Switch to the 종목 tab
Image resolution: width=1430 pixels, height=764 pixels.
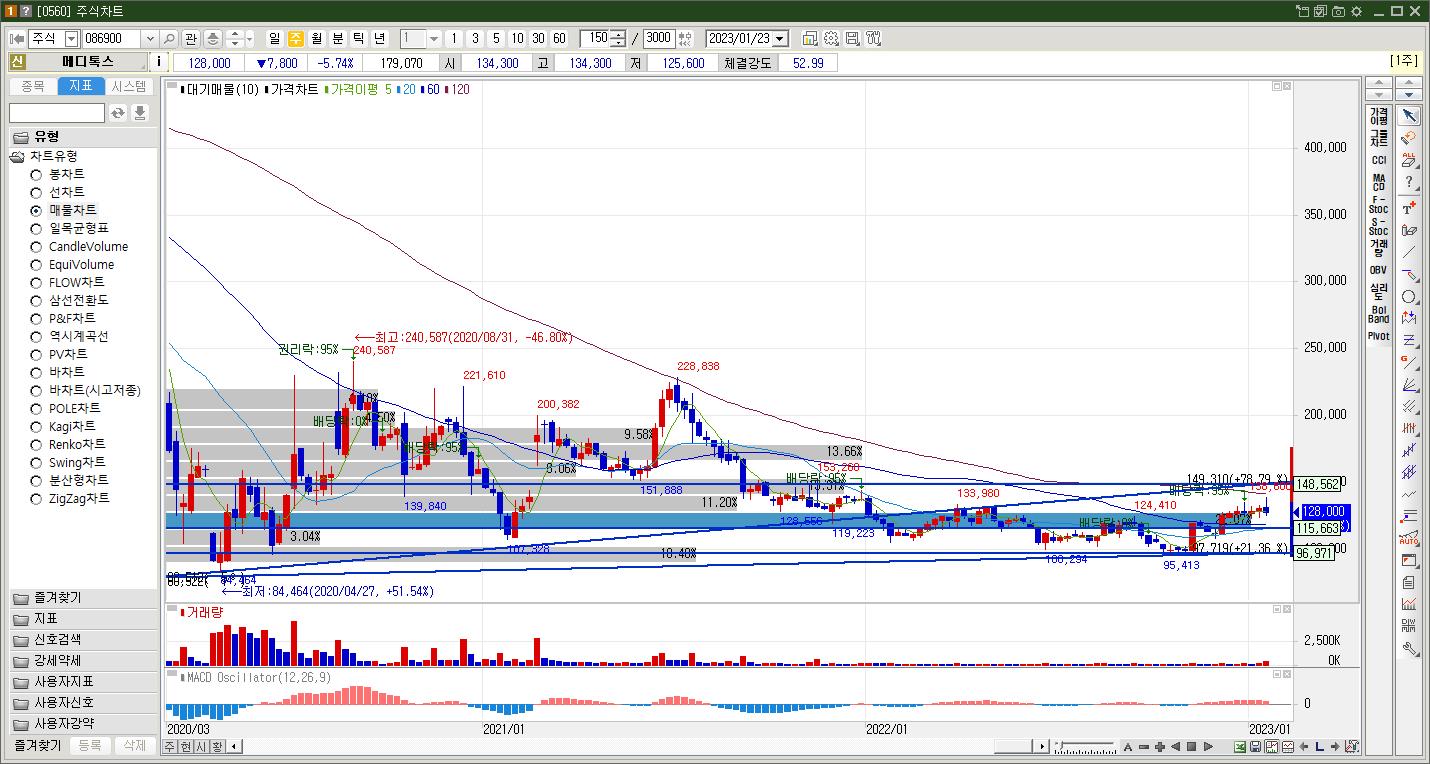point(33,87)
